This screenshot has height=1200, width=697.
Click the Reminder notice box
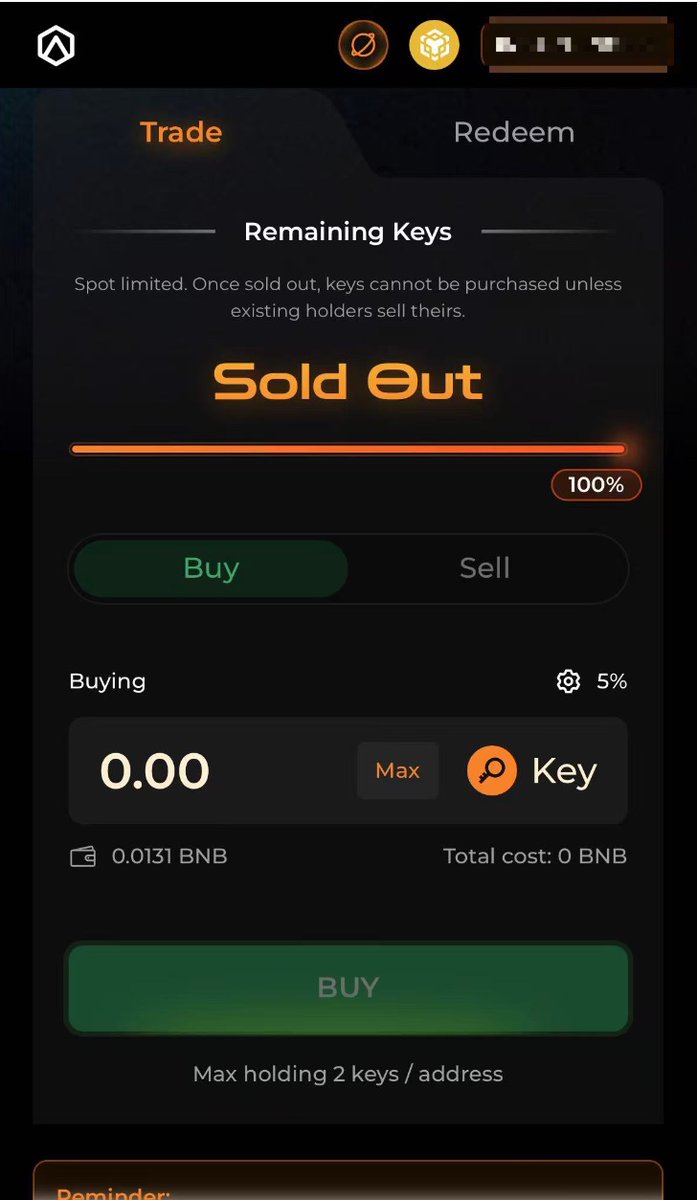click(348, 1181)
